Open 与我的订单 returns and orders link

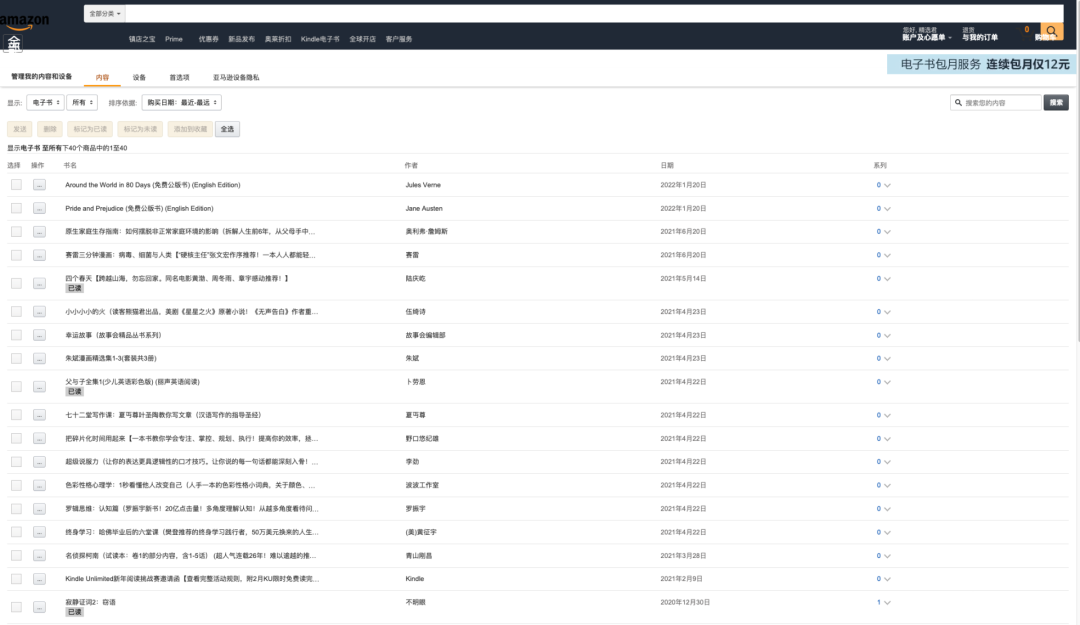(979, 34)
